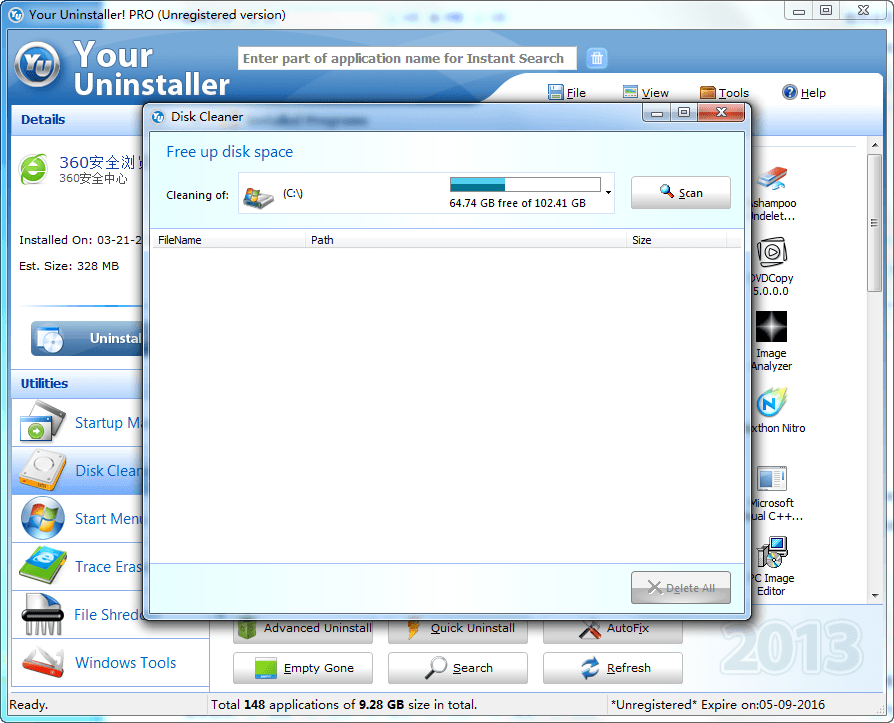894x723 pixels.
Task: Open the Help menu
Action: click(x=804, y=92)
